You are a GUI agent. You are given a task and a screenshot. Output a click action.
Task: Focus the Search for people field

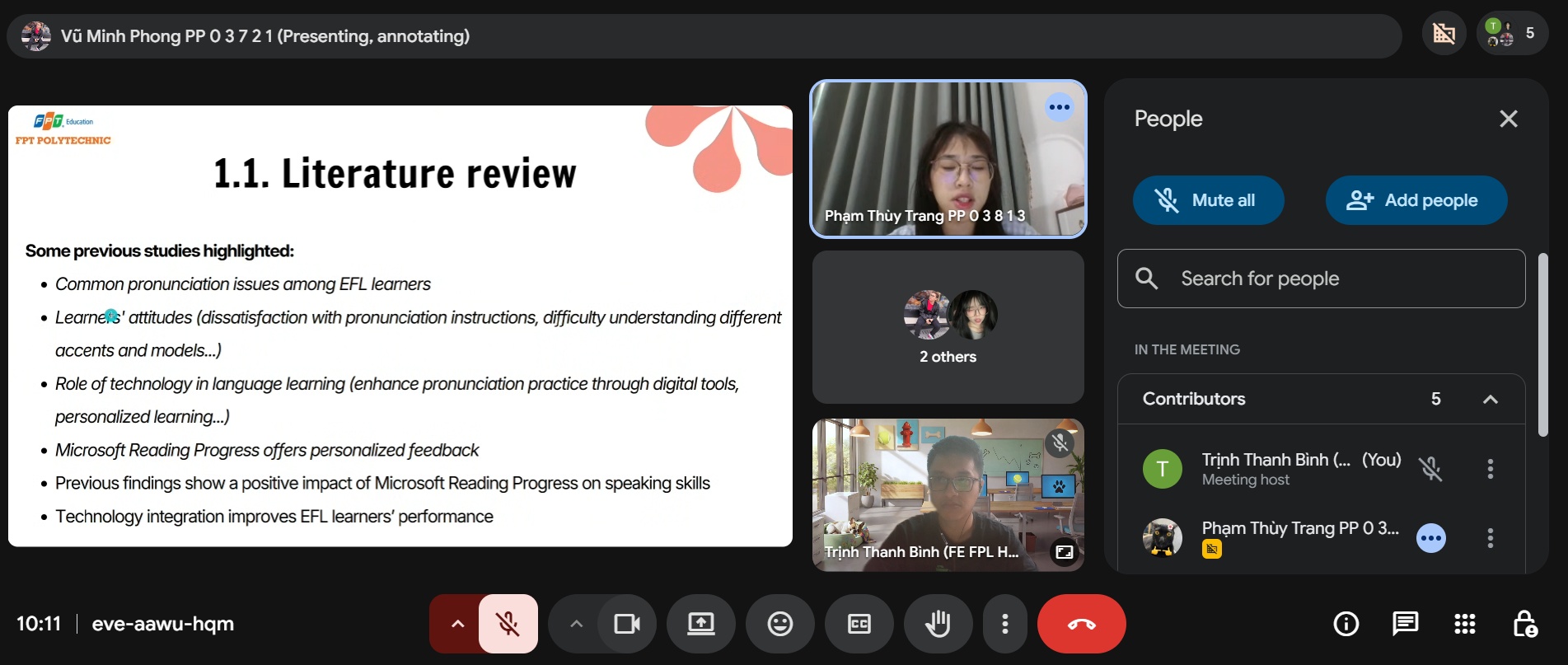tap(1321, 279)
